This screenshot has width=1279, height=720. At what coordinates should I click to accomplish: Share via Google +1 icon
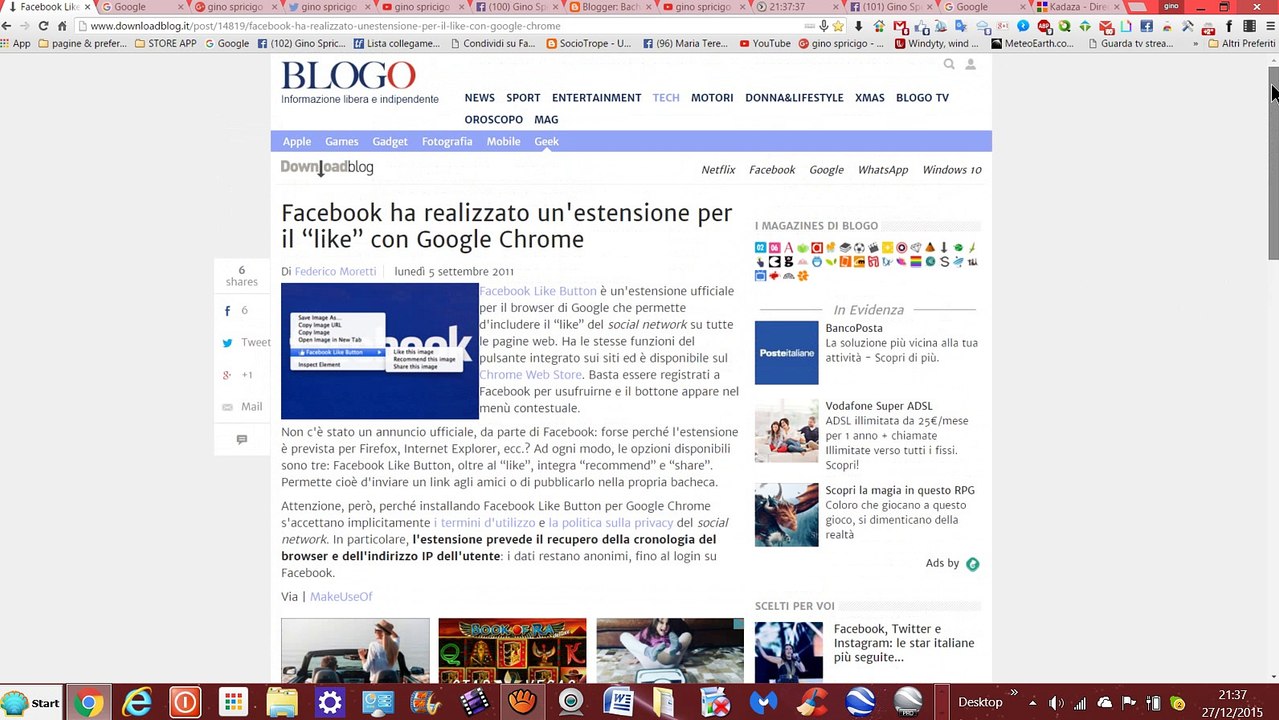tap(228, 375)
